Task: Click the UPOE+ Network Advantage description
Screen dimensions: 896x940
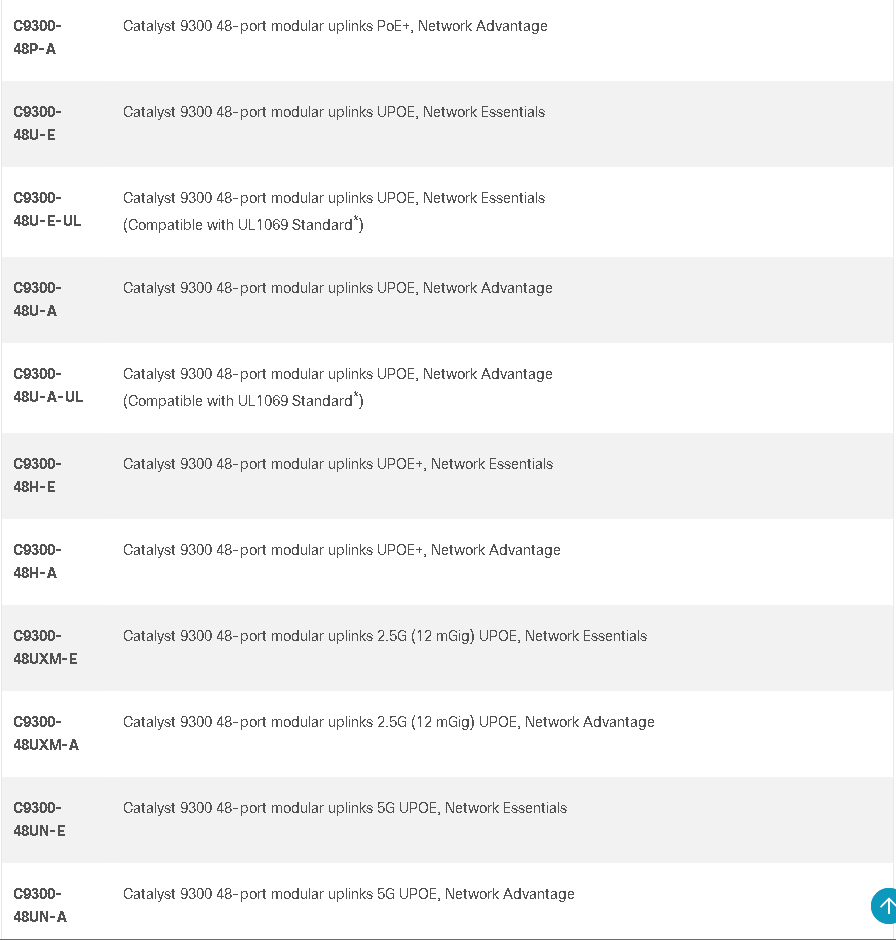Action: 342,550
